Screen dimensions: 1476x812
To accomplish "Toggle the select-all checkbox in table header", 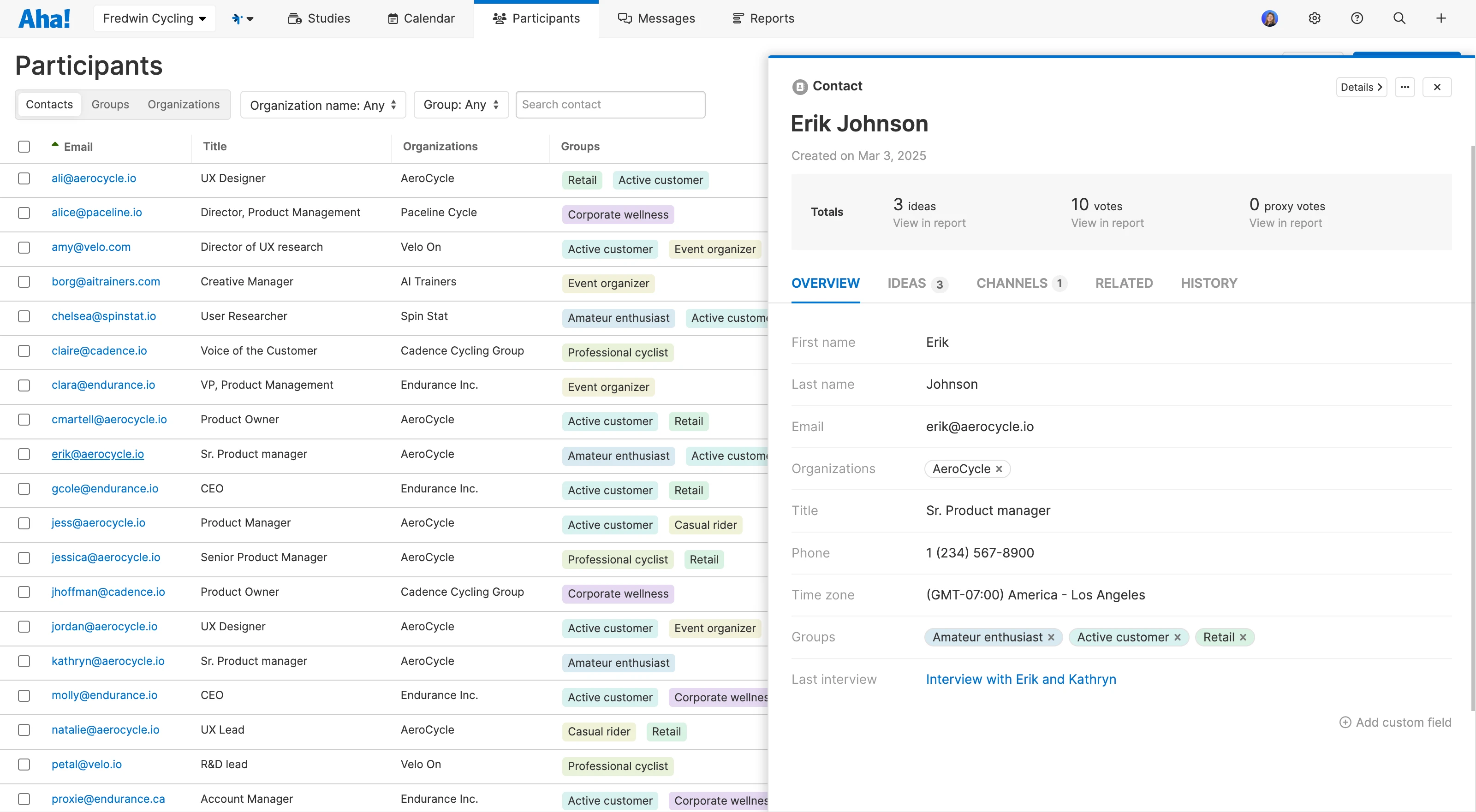I will pyautogui.click(x=24, y=147).
